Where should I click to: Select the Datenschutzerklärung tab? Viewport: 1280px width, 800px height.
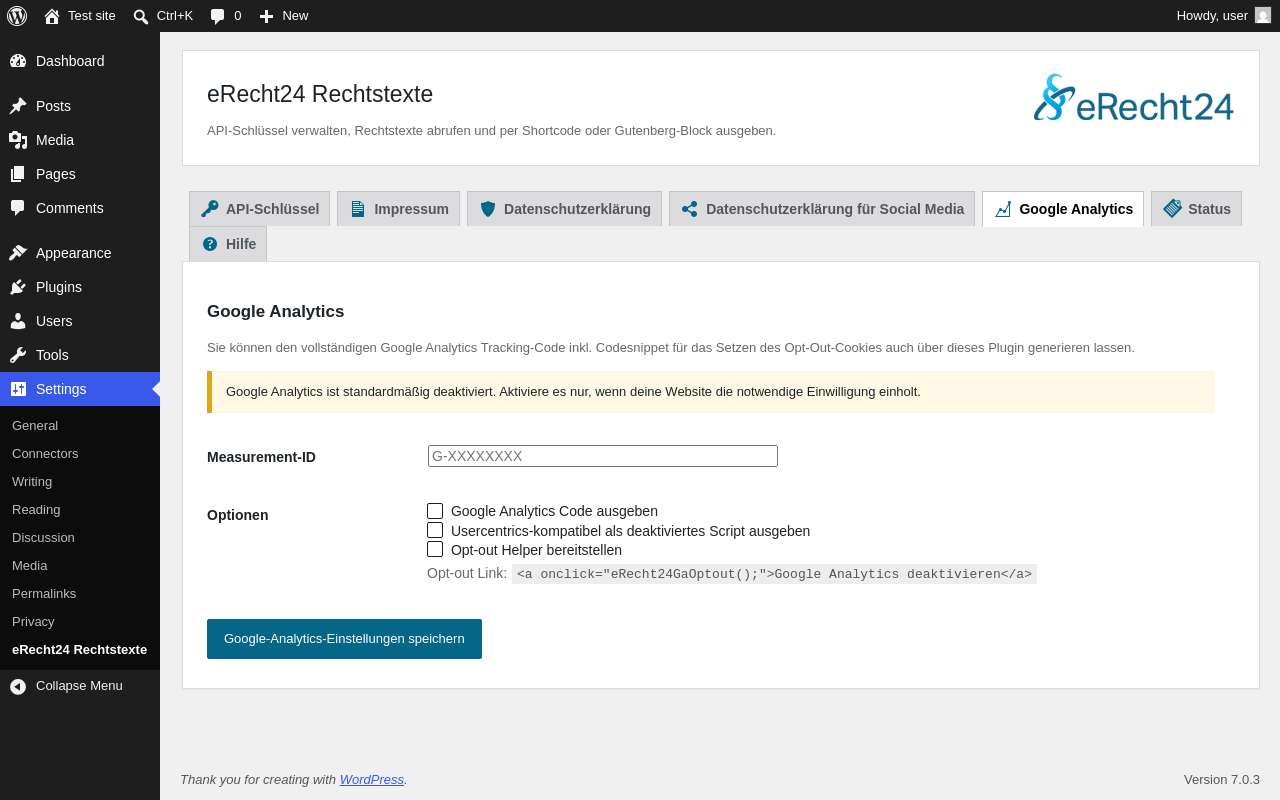(x=564, y=209)
